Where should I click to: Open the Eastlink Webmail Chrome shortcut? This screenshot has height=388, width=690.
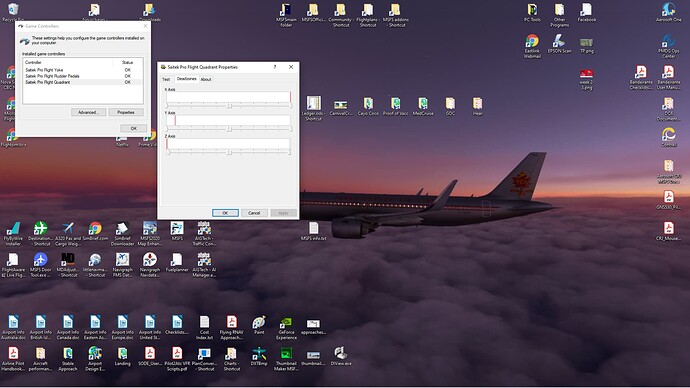coord(532,46)
